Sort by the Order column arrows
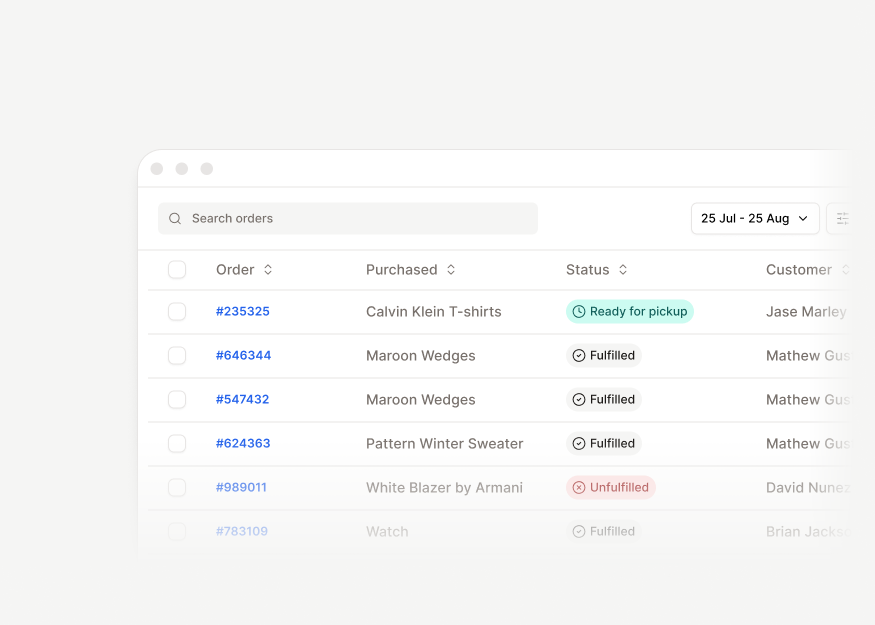Screen dimensions: 875x625 268,270
